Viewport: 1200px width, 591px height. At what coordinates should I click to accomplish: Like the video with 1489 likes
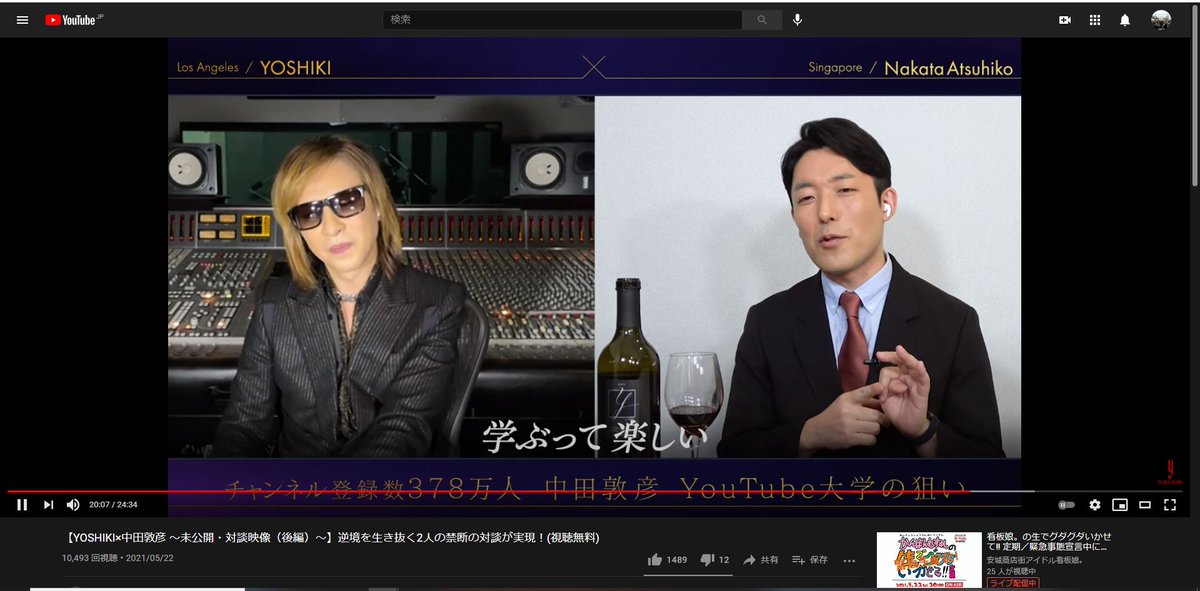pyautogui.click(x=667, y=560)
